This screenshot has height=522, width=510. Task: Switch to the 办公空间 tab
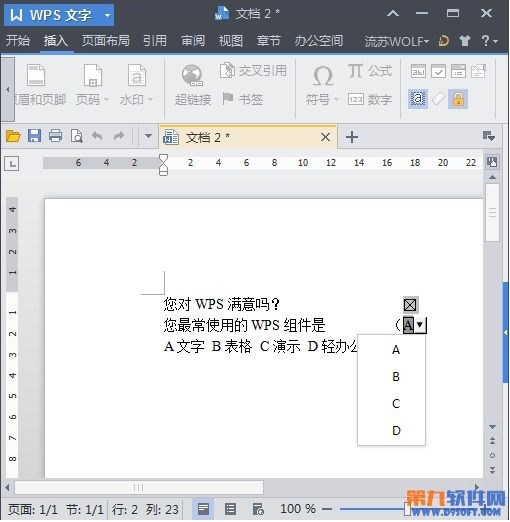[319, 41]
